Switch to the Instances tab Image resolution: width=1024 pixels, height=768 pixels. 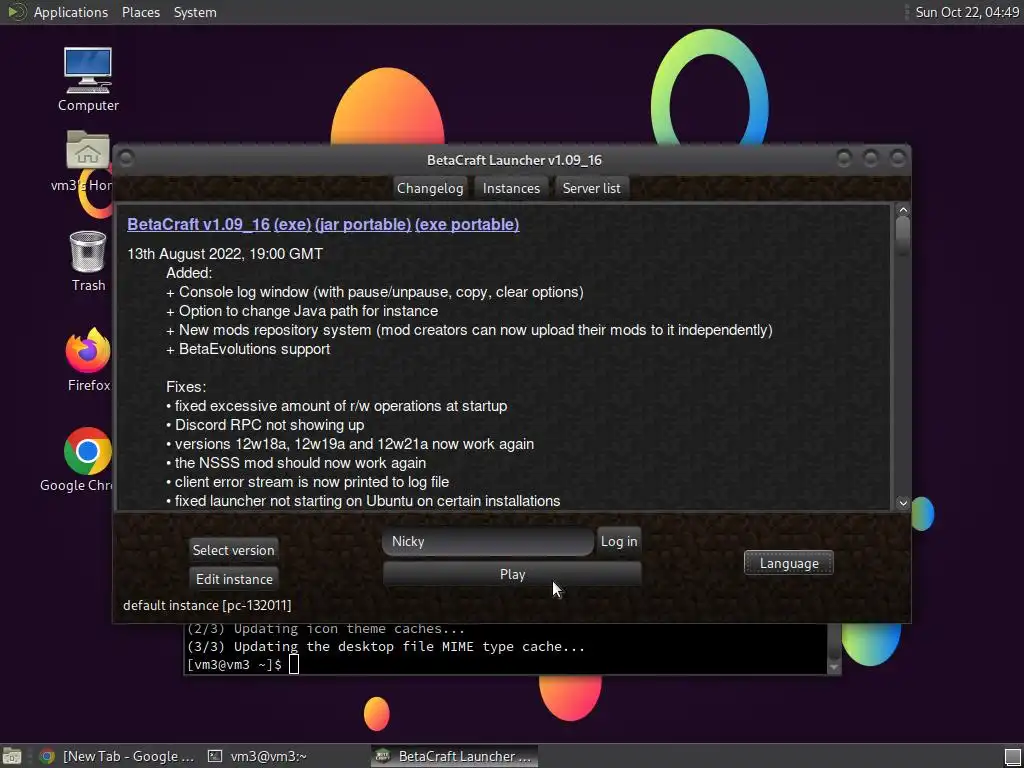coord(511,188)
